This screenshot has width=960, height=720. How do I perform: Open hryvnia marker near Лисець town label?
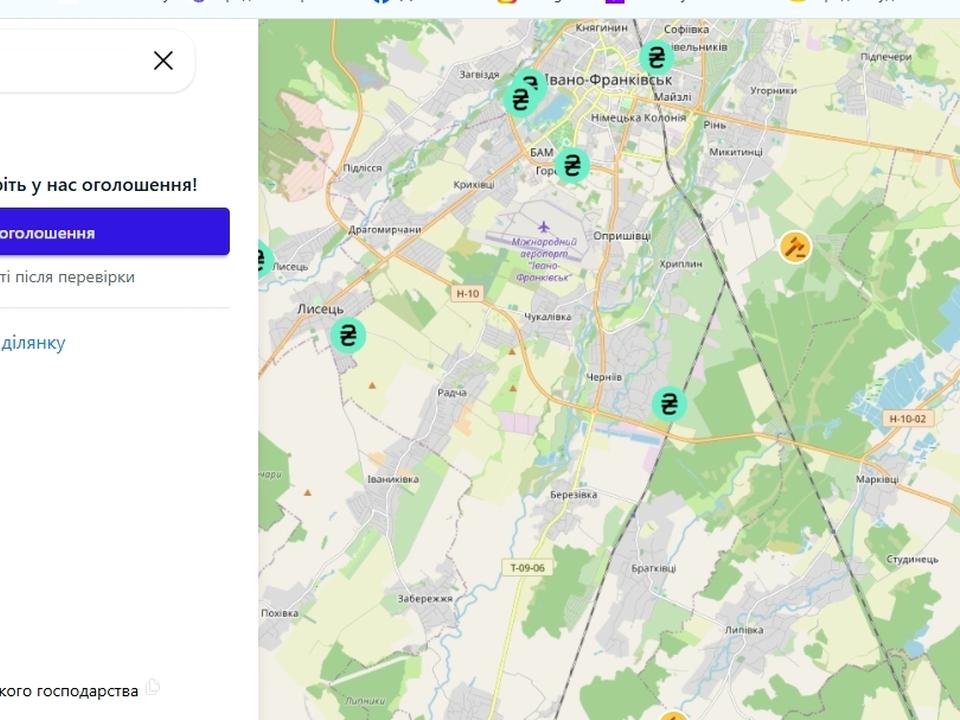click(x=348, y=336)
